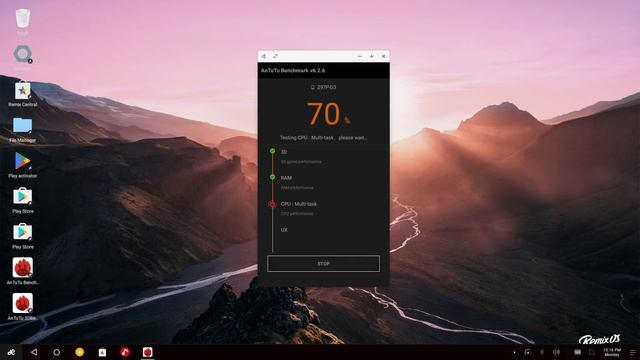Select the 'CPU : Multi-task' test label
Image resolution: width=640 pixels, height=360 pixels.
pyautogui.click(x=299, y=204)
